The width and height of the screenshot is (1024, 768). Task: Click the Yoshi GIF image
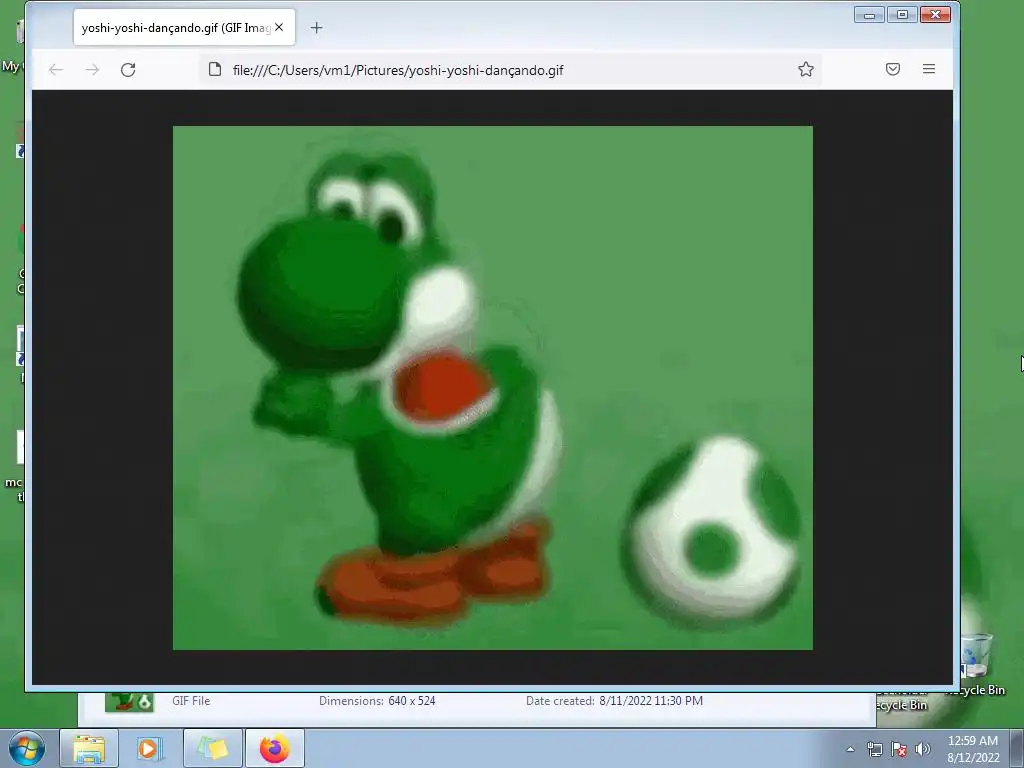pyautogui.click(x=492, y=388)
